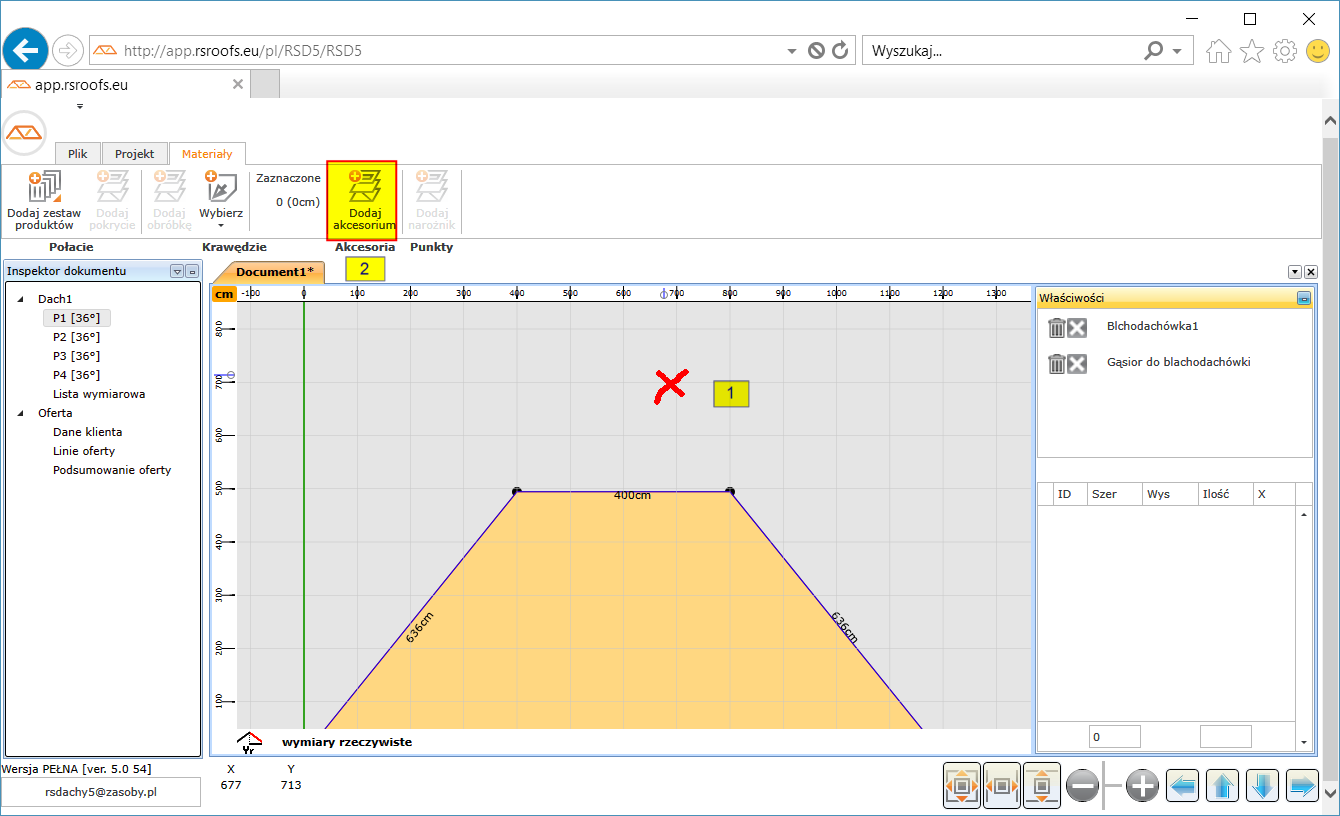The height and width of the screenshot is (816, 1340).
Task: Minimize the Właściwości panel
Action: coord(1303,298)
